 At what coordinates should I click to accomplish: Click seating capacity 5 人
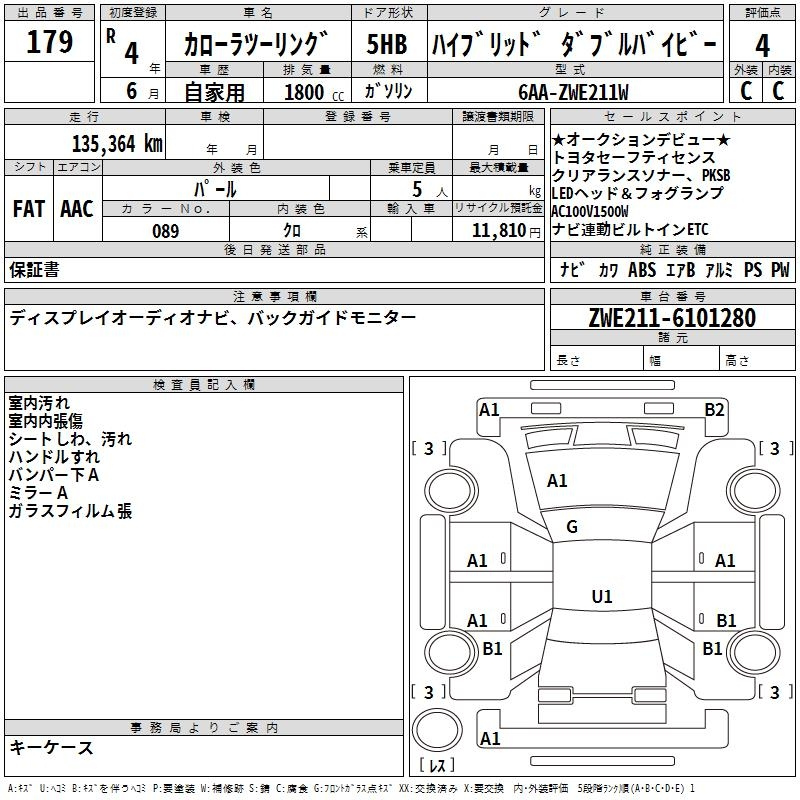(430, 190)
